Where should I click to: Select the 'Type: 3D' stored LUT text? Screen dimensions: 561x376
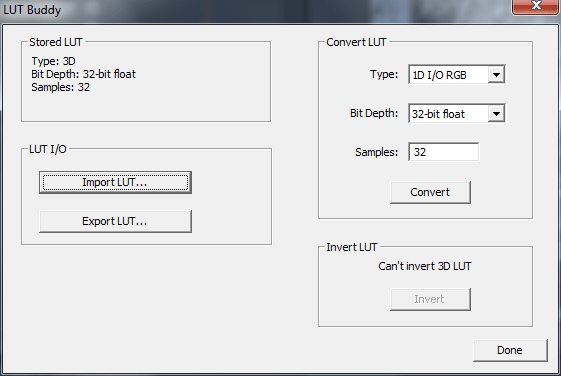tap(53, 61)
